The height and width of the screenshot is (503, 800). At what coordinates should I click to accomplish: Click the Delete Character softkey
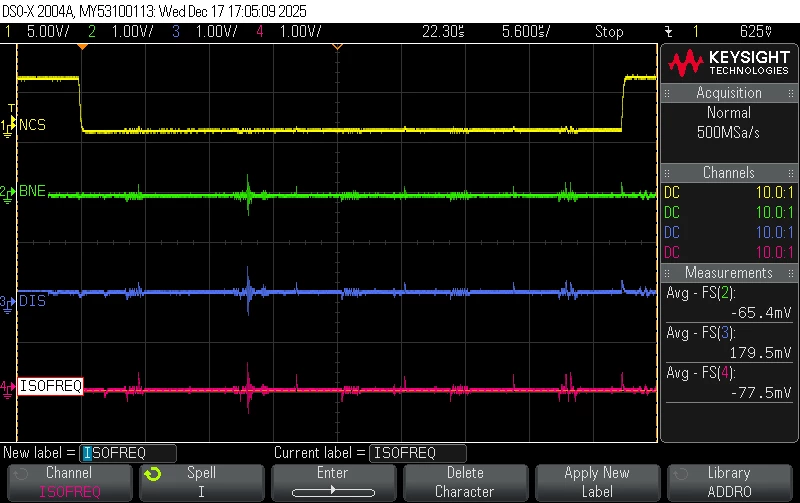[x=465, y=482]
